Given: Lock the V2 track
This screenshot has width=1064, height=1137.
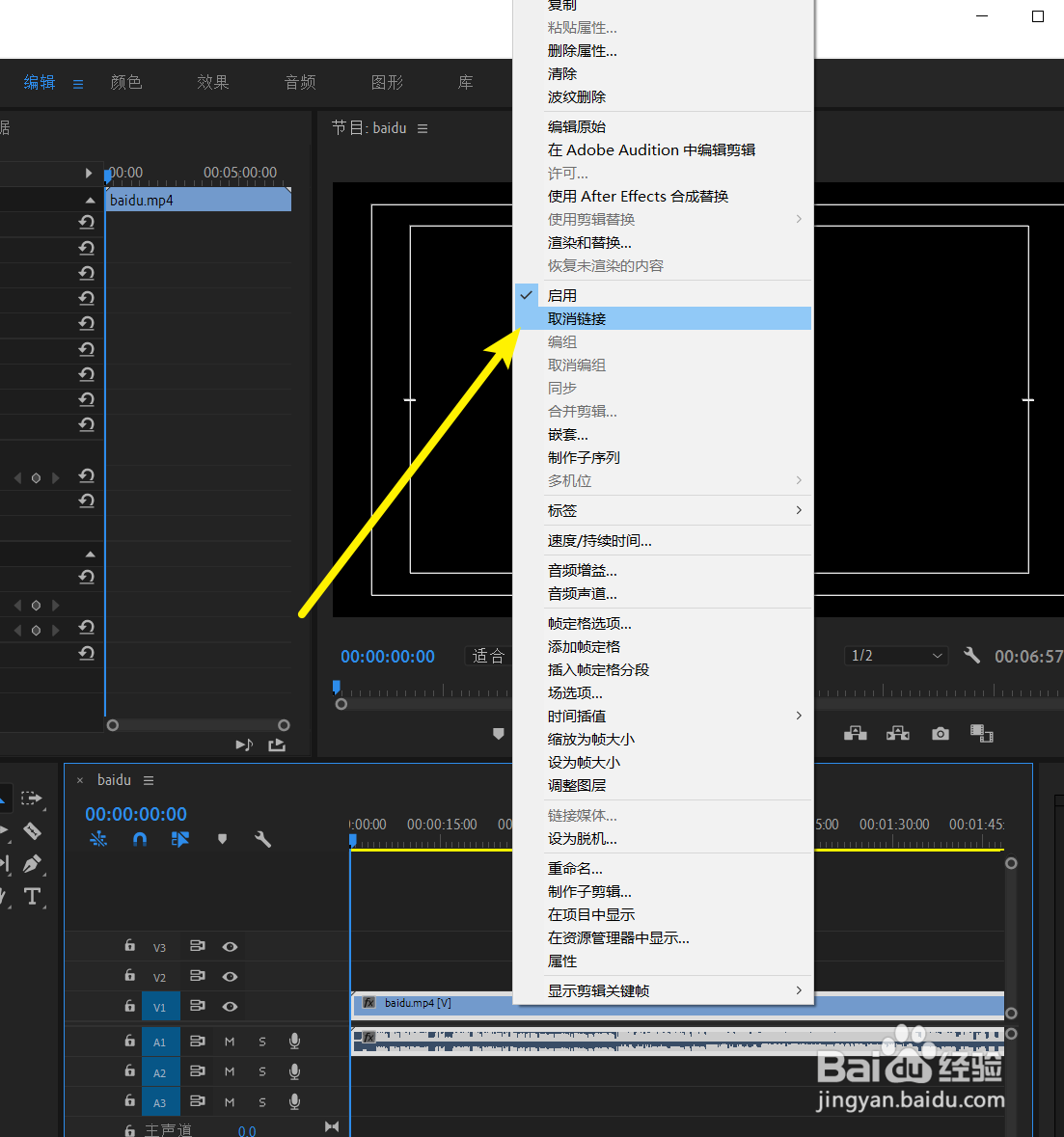Looking at the screenshot, I should (130, 975).
